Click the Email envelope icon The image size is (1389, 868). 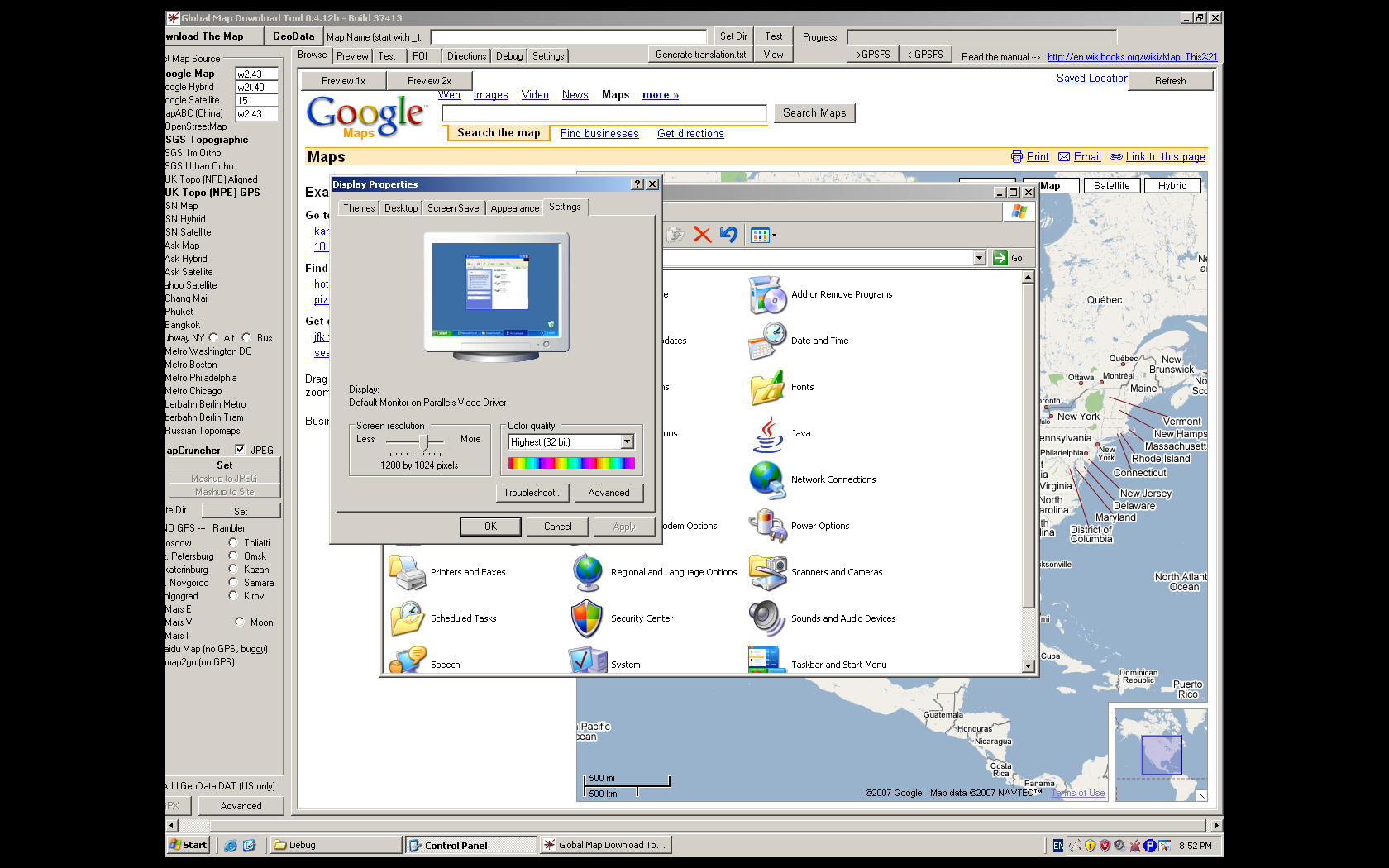(x=1064, y=157)
